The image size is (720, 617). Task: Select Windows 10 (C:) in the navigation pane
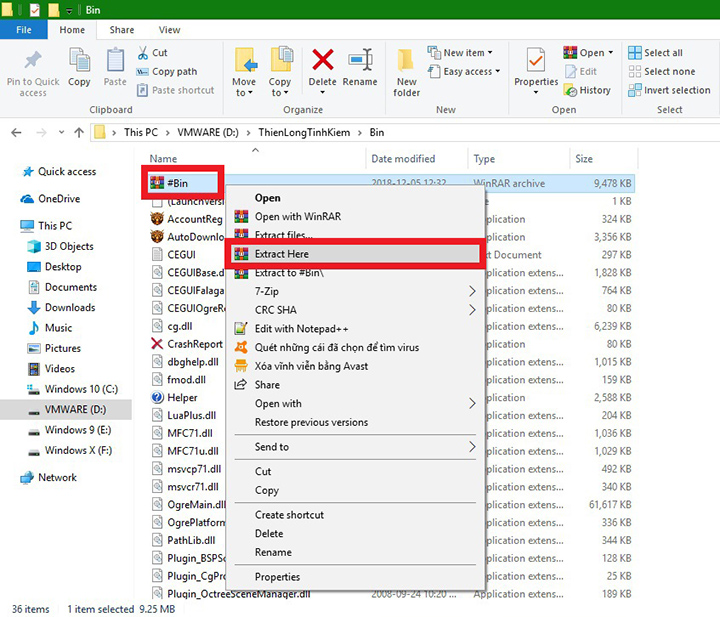[x=81, y=389]
